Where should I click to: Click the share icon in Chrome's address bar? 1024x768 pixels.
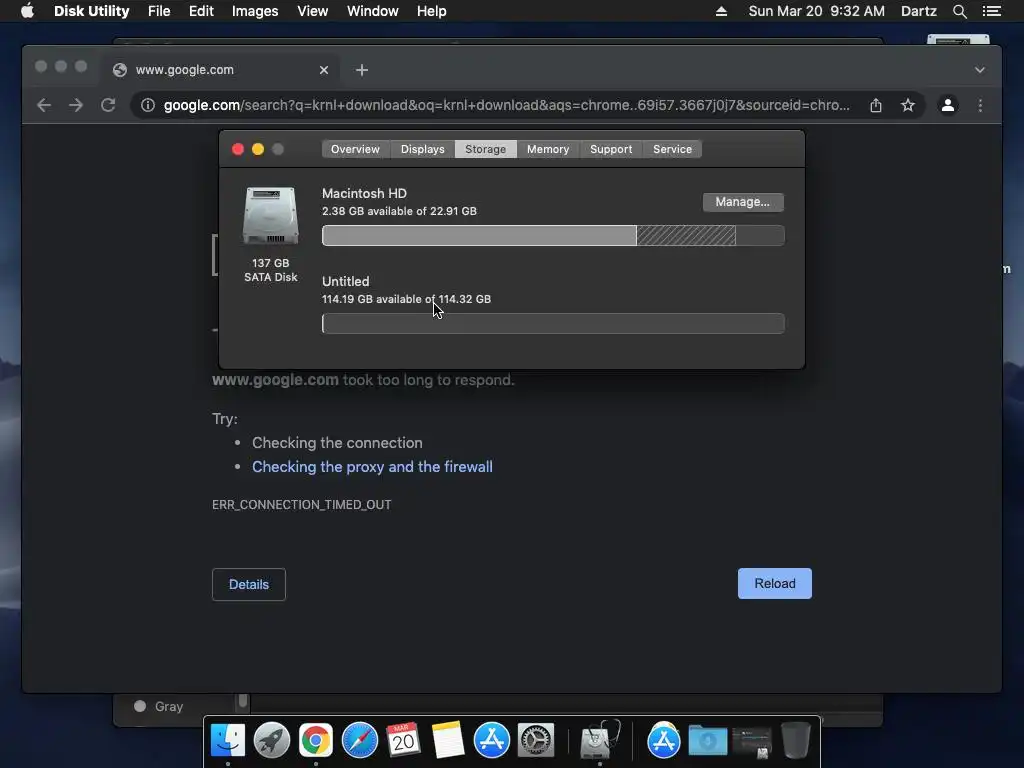[876, 105]
